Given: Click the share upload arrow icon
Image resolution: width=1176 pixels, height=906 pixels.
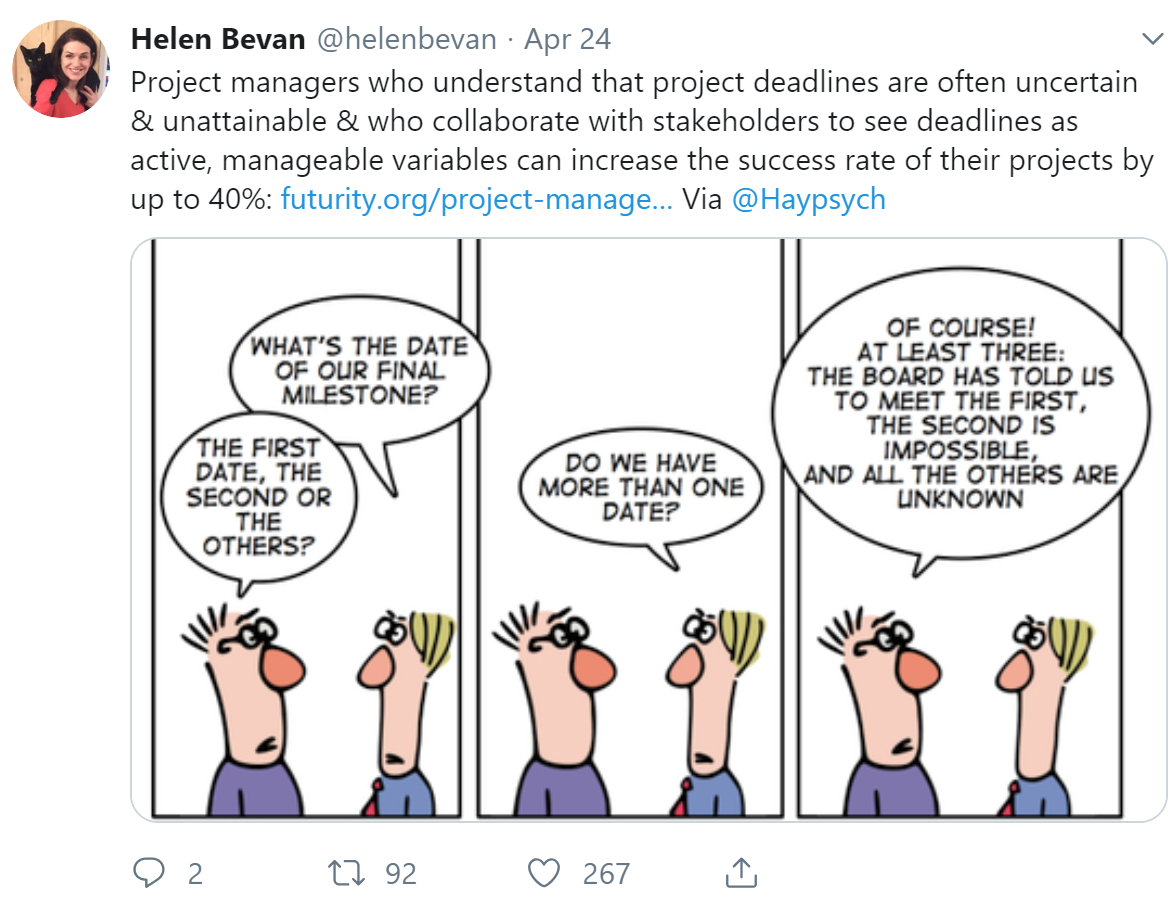Looking at the screenshot, I should [x=741, y=872].
